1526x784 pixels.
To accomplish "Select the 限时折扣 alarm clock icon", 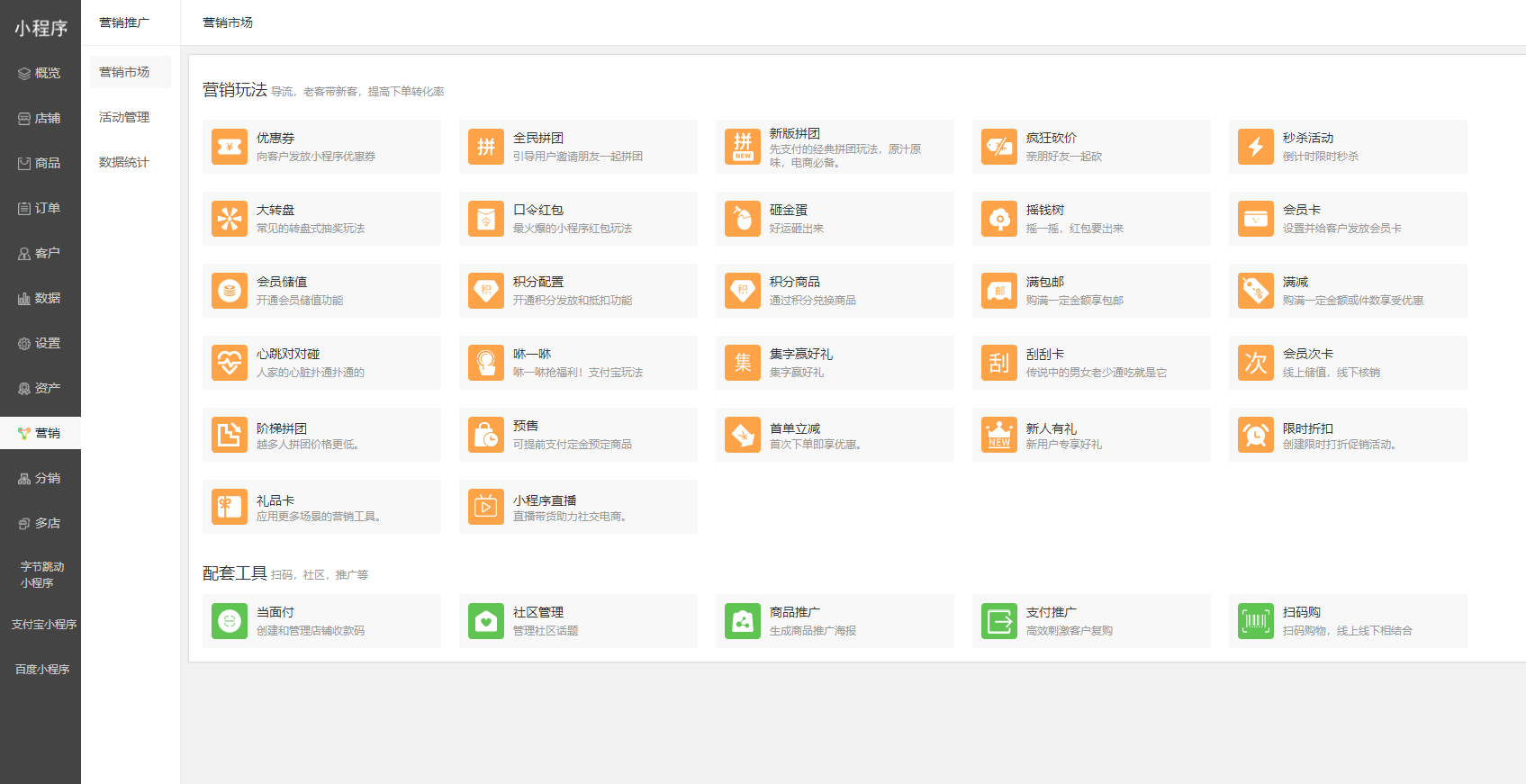I will point(1256,435).
